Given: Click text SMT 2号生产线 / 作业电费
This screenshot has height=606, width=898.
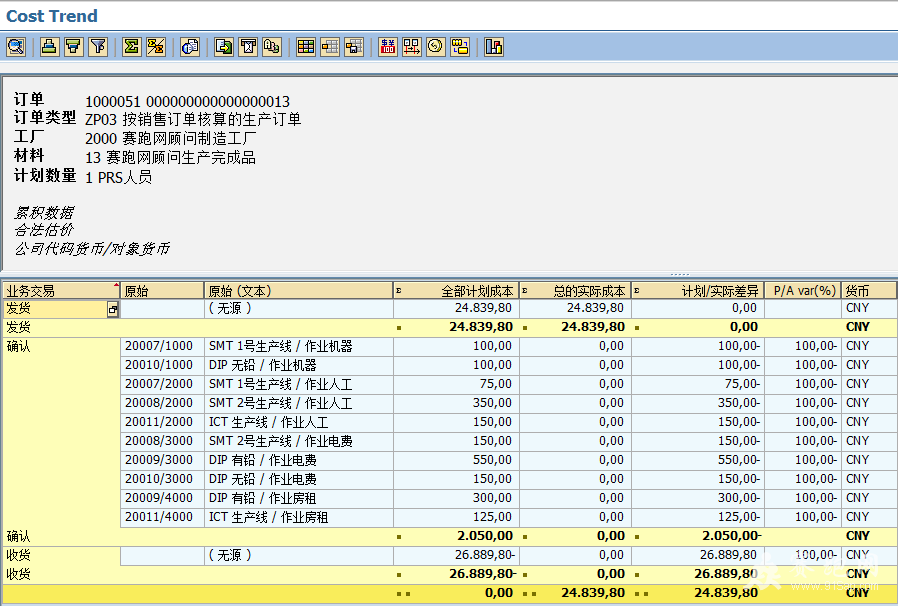Looking at the screenshot, I should click(281, 440).
